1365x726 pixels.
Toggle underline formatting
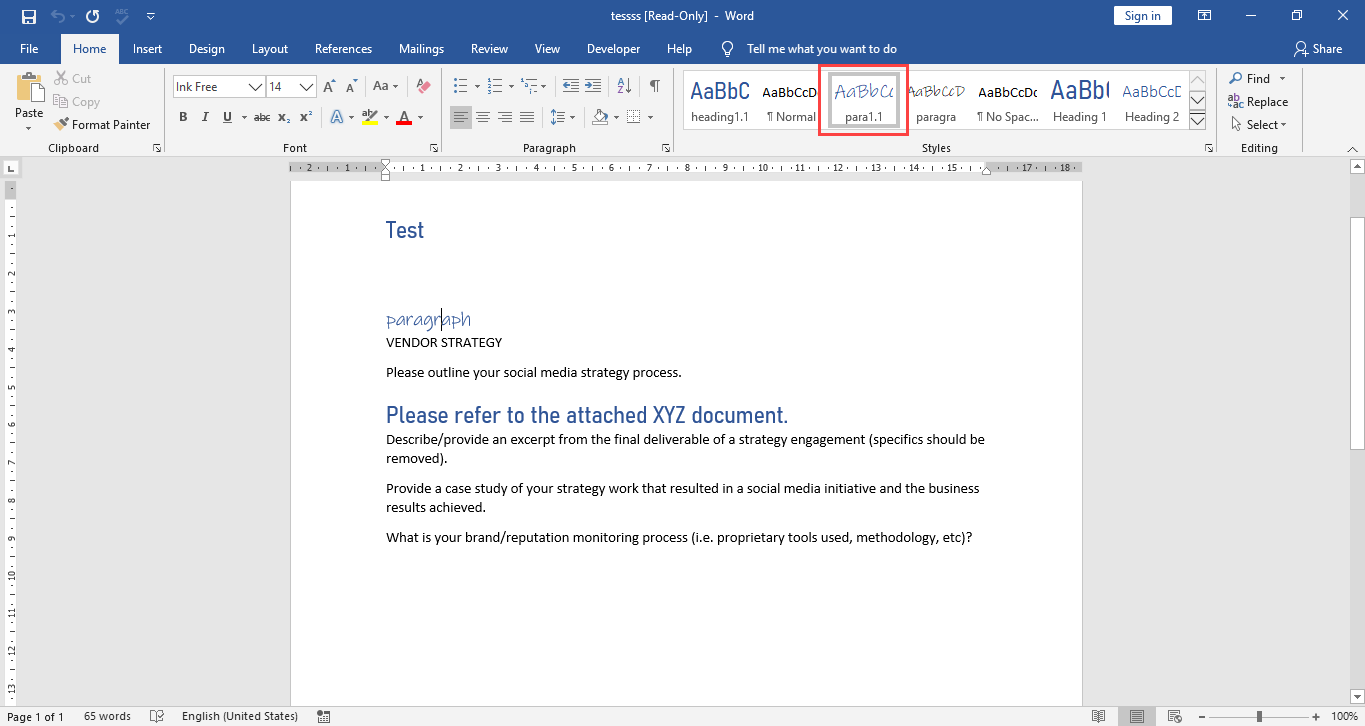tap(228, 117)
